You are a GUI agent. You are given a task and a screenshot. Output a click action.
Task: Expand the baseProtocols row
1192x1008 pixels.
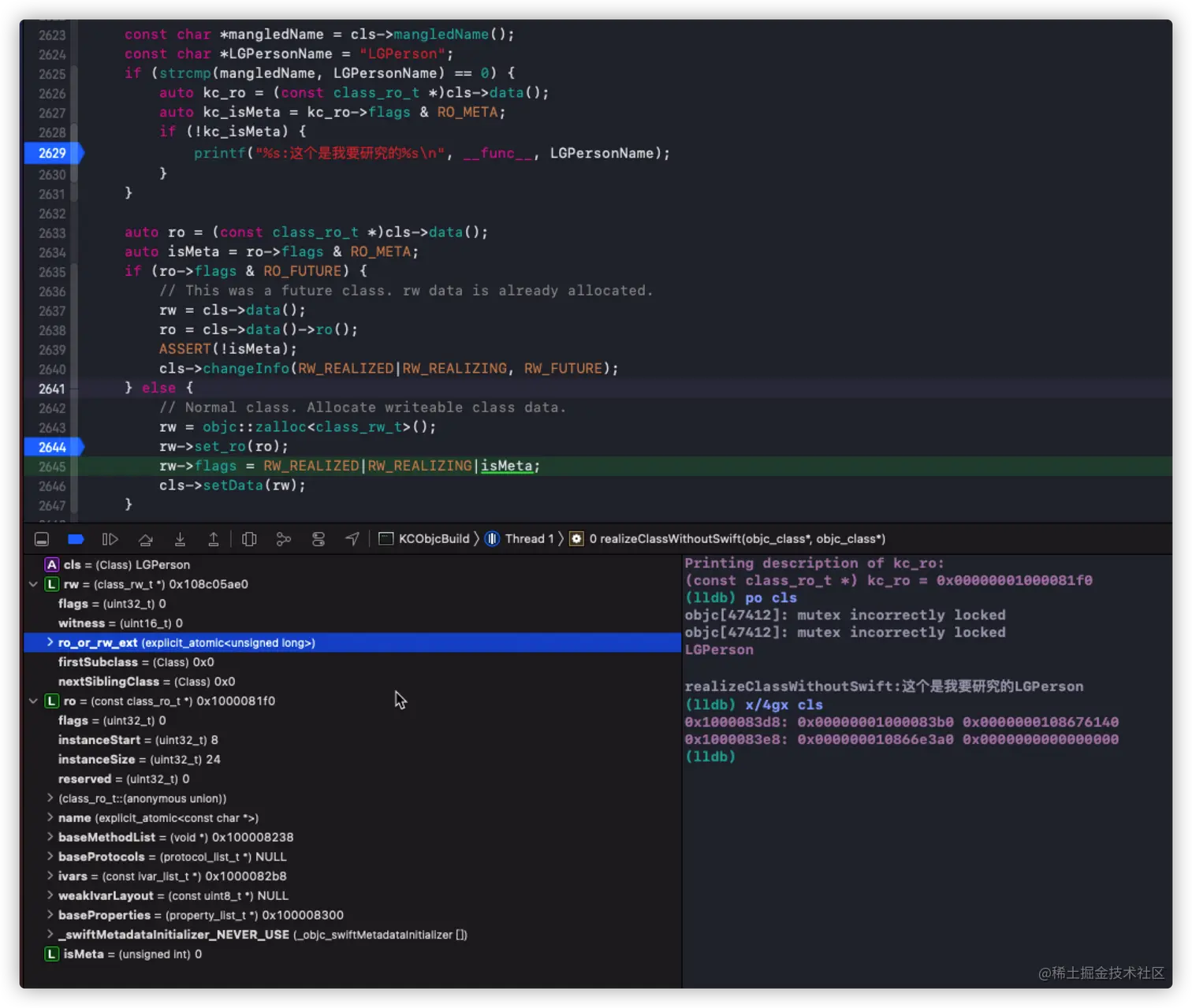tap(50, 857)
